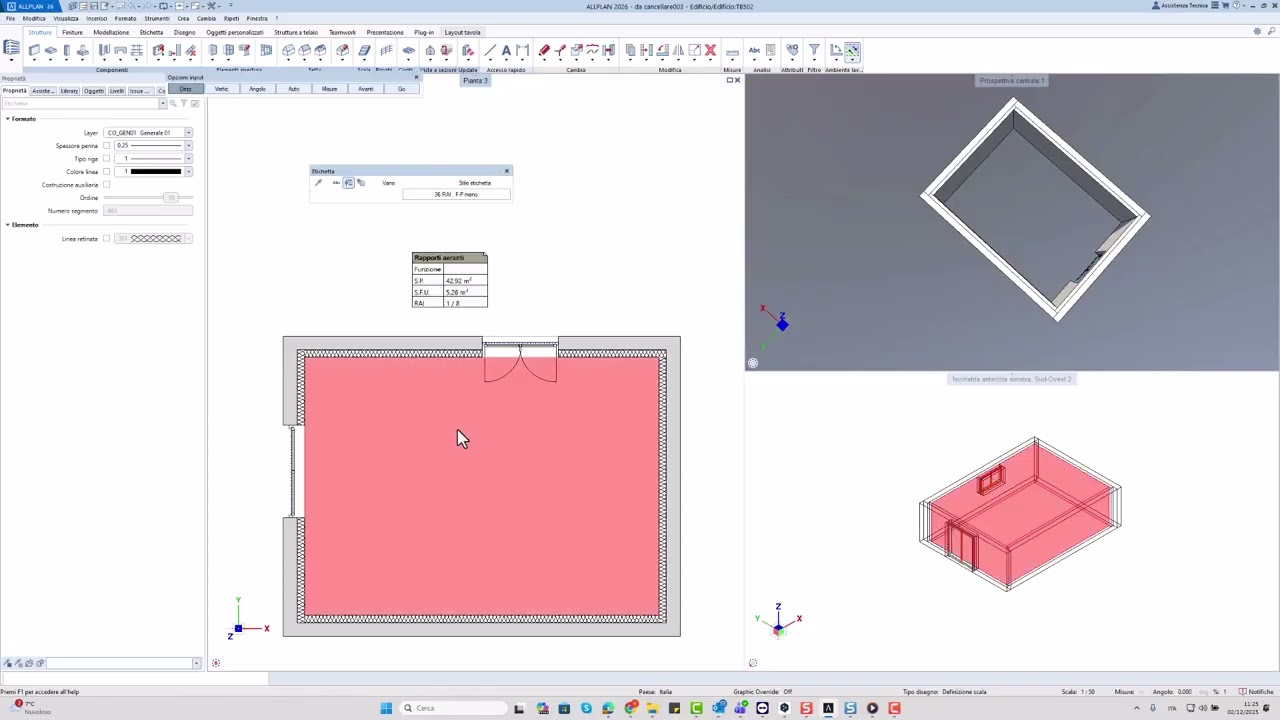This screenshot has height=720, width=1280.
Task: Open the Filtro funnel tool in the ribbon
Action: [814, 50]
